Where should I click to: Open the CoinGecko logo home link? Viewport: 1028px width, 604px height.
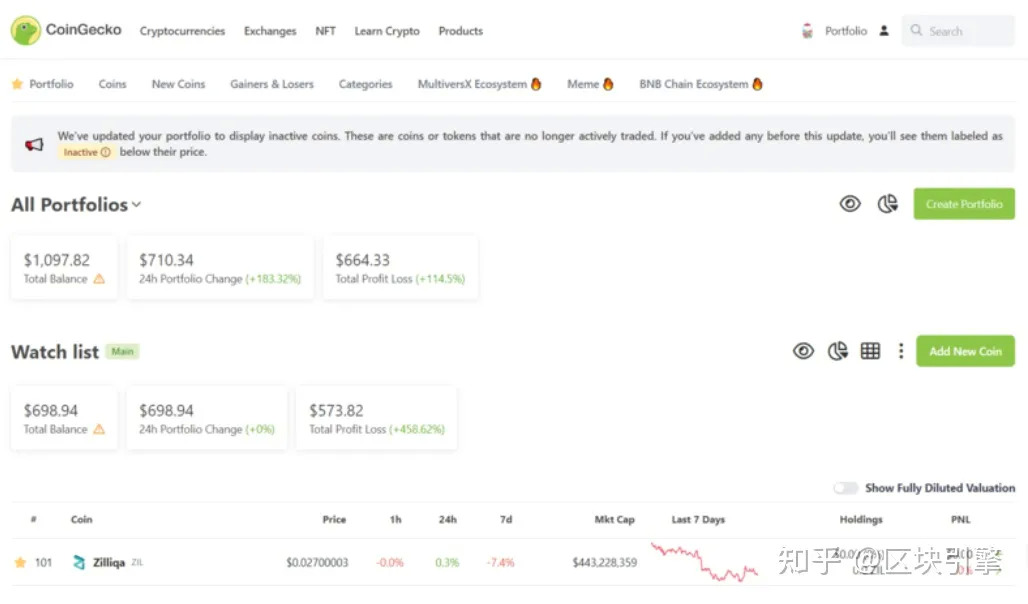(66, 30)
